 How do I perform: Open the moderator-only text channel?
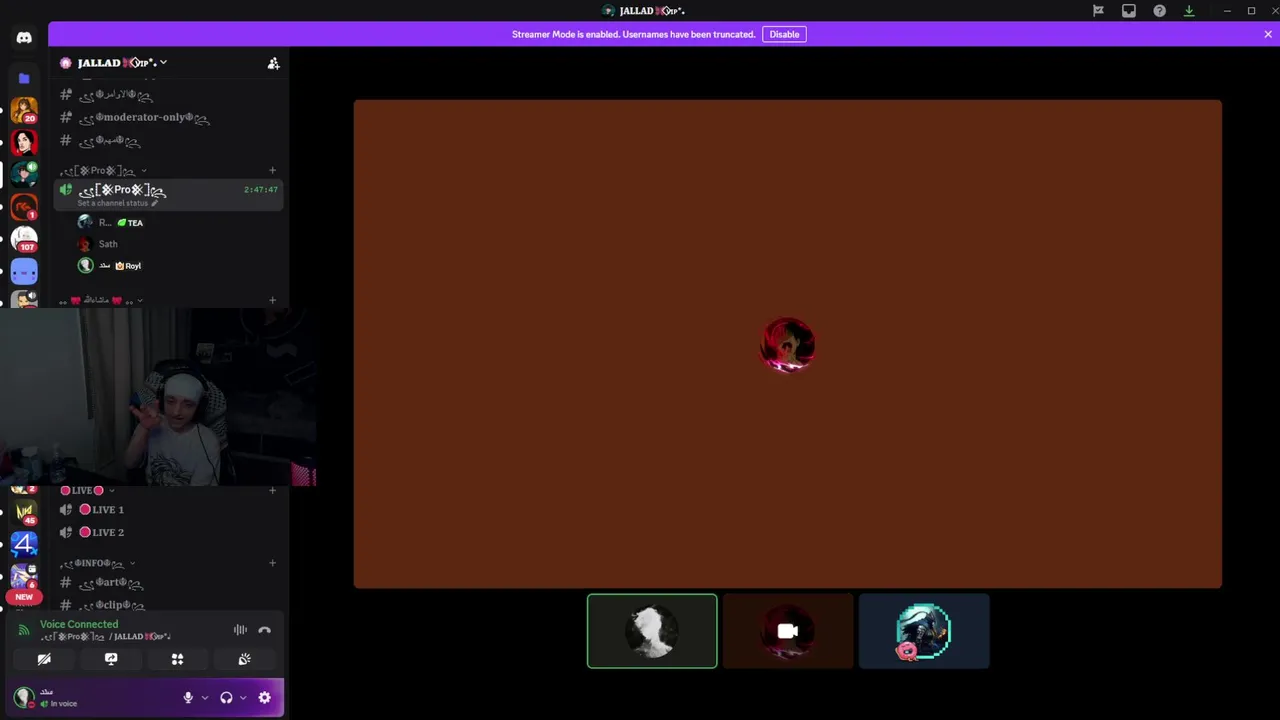[x=168, y=118]
